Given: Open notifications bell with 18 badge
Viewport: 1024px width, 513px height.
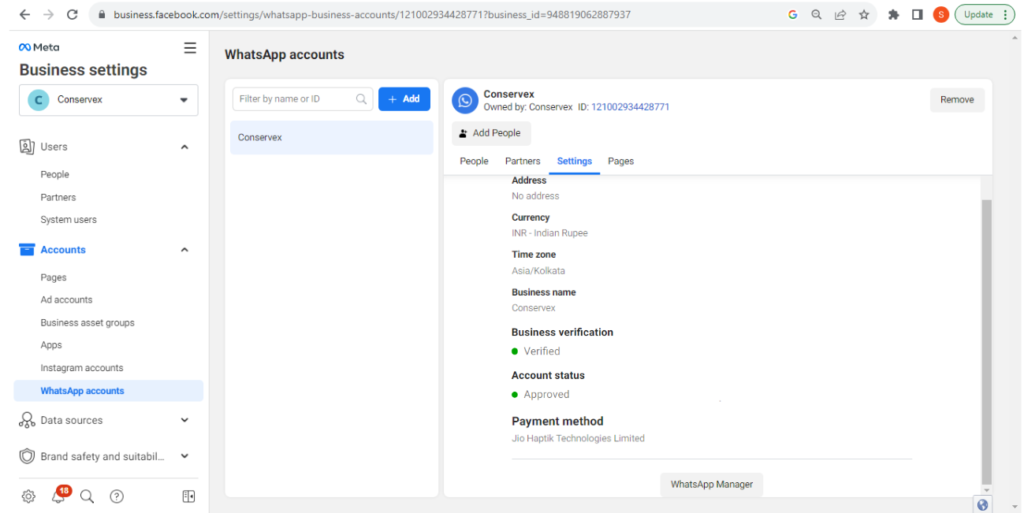Looking at the screenshot, I should click(59, 496).
